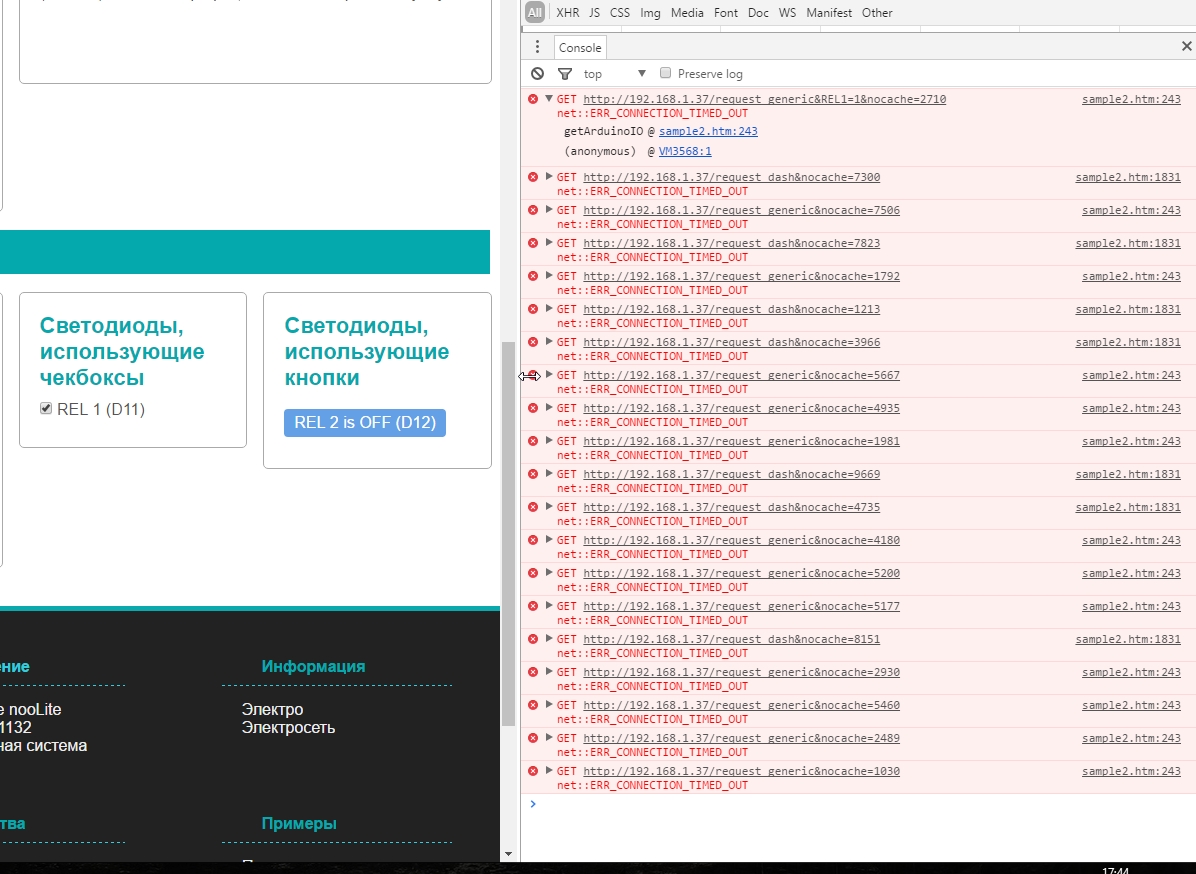Image resolution: width=1196 pixels, height=874 pixels.
Task: Open the VM3568:1 anonymous source link
Action: [x=685, y=151]
